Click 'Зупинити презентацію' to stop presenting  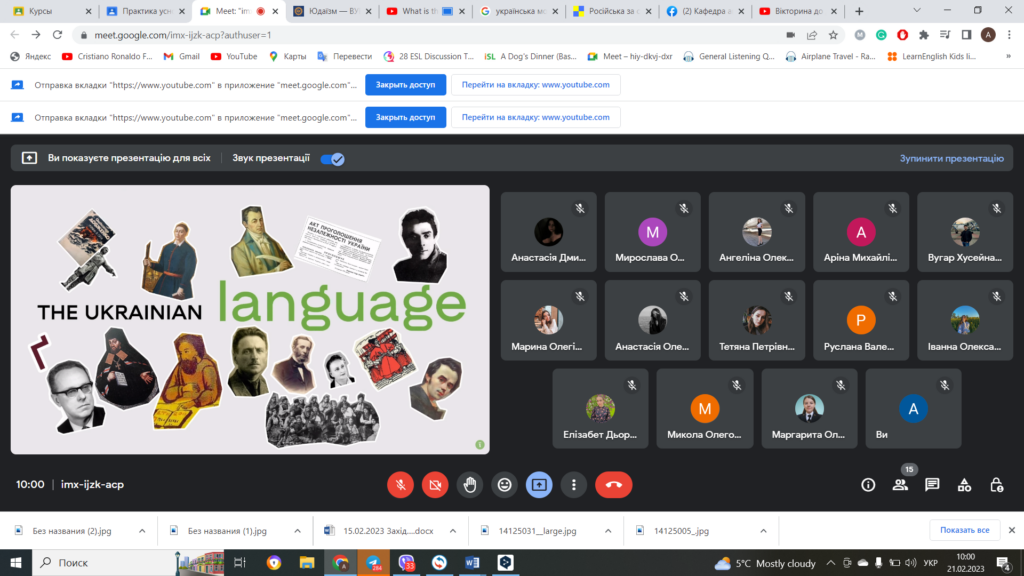tap(951, 158)
